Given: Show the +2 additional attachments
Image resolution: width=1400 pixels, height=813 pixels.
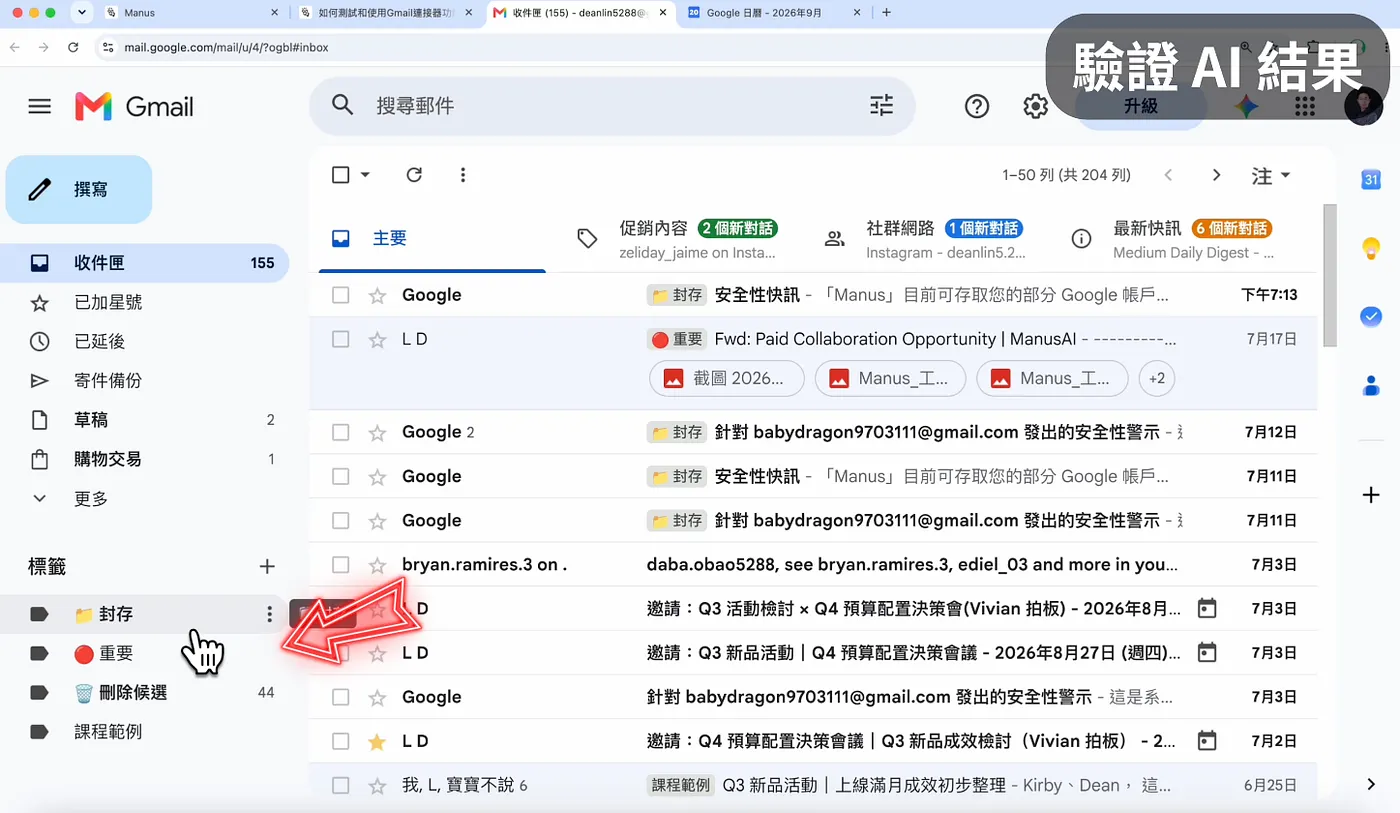Looking at the screenshot, I should click(x=1157, y=379).
